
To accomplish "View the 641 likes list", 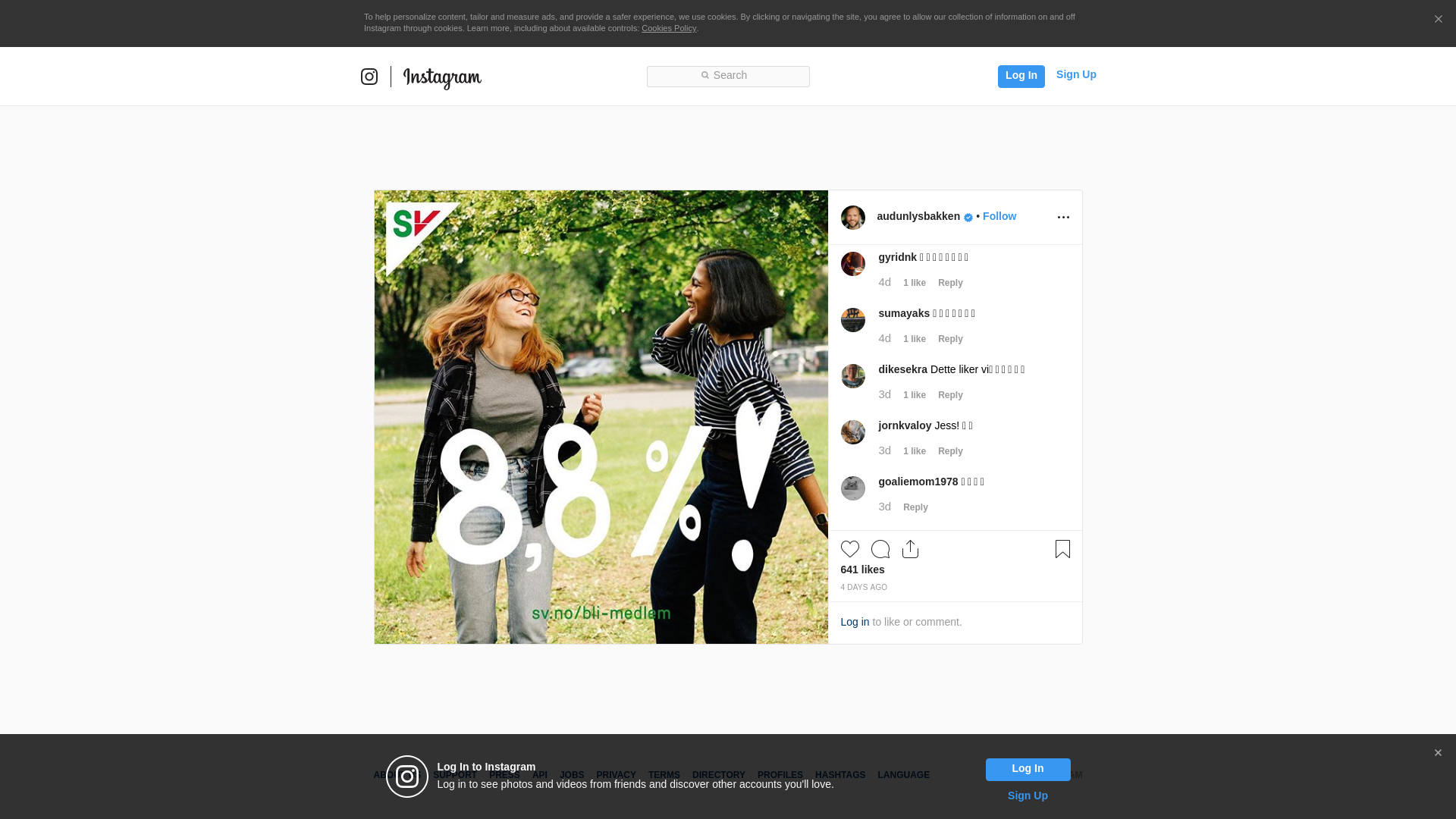I will (863, 570).
